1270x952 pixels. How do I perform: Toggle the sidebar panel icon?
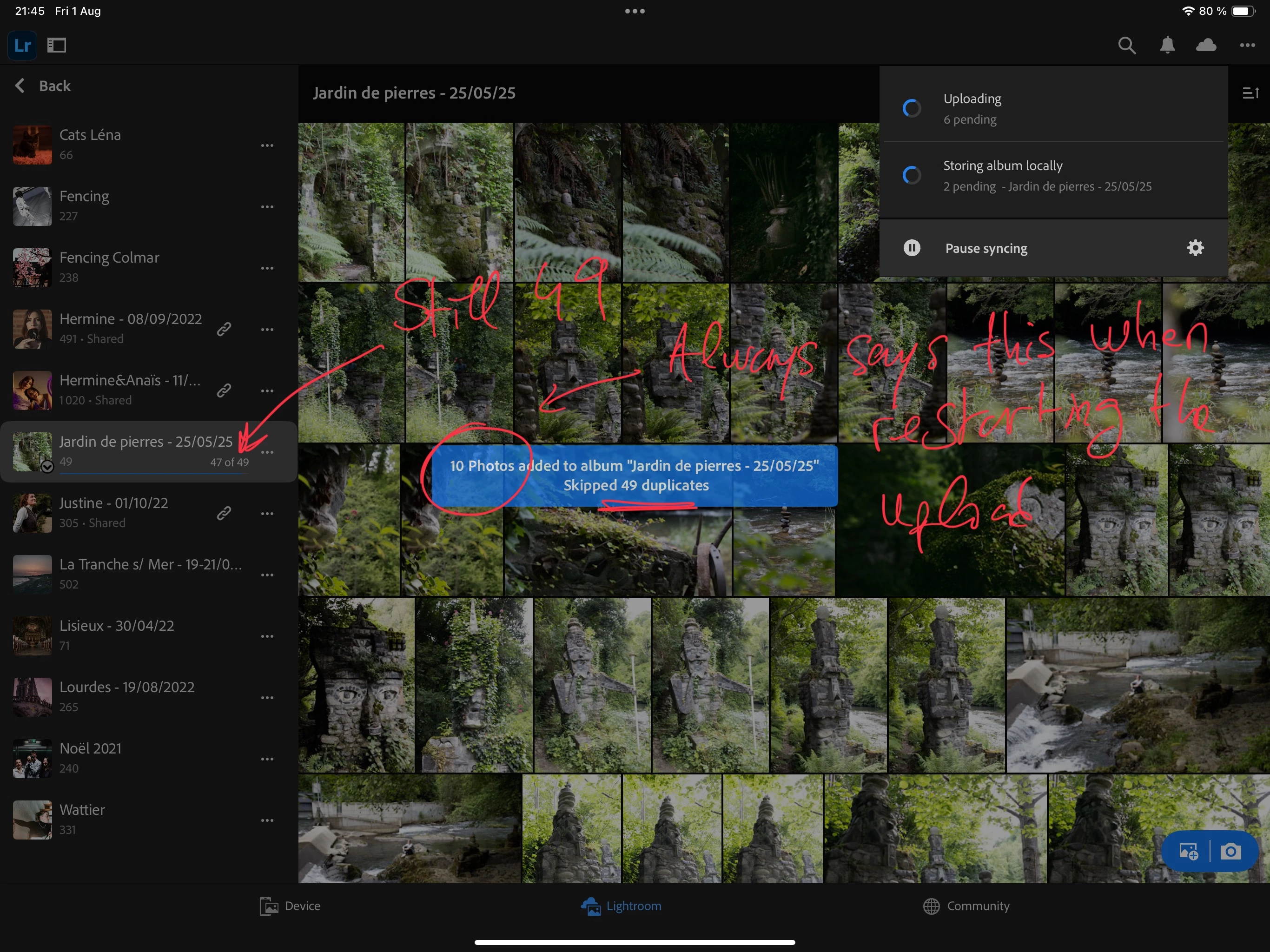tap(57, 46)
